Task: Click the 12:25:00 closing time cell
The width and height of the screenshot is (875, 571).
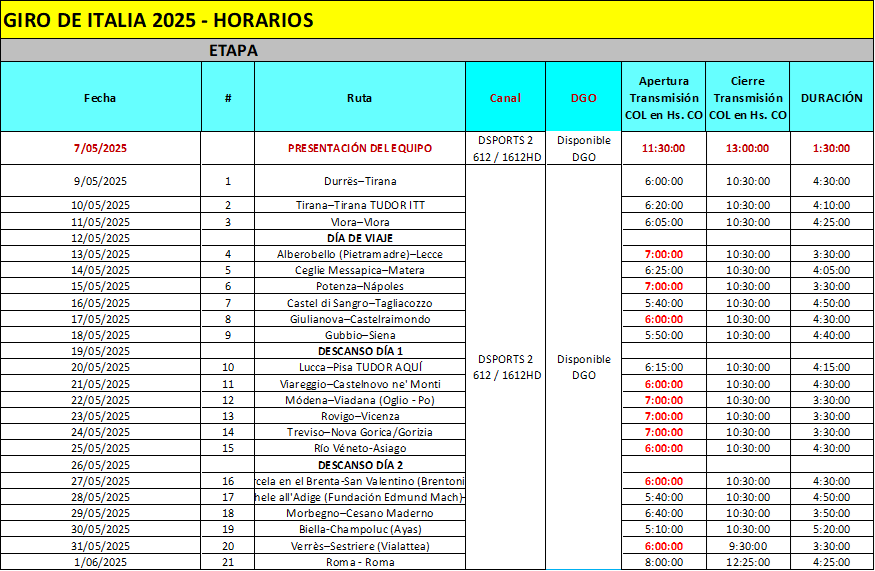Action: click(x=747, y=562)
